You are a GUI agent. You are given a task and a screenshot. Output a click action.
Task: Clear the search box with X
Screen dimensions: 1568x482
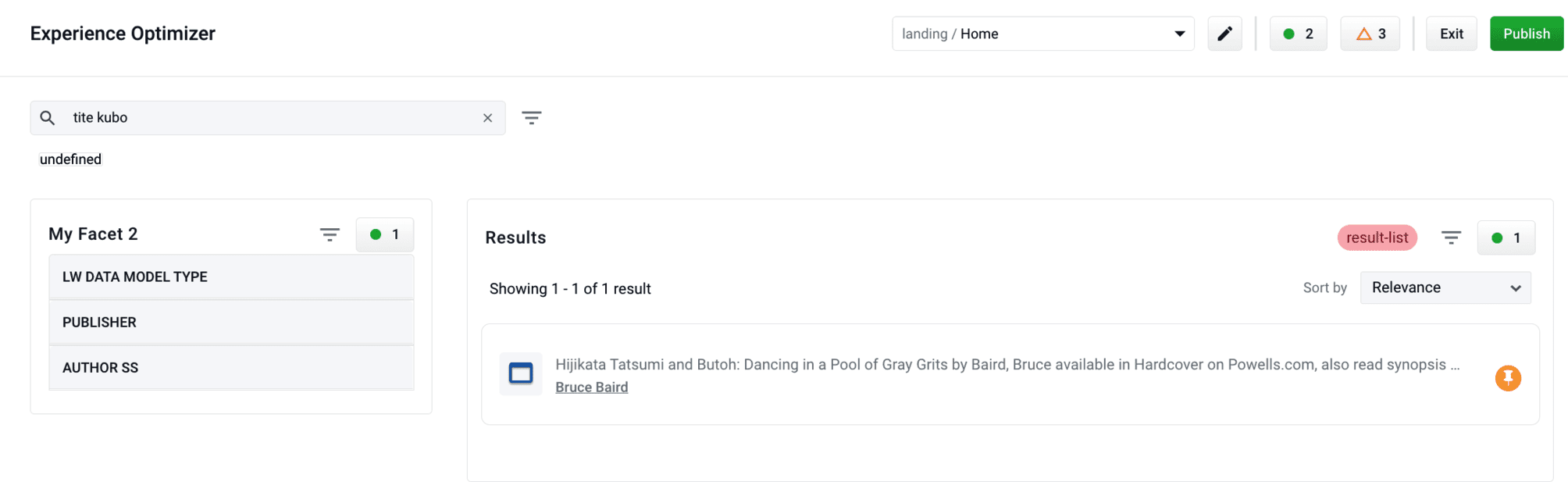pyautogui.click(x=487, y=118)
